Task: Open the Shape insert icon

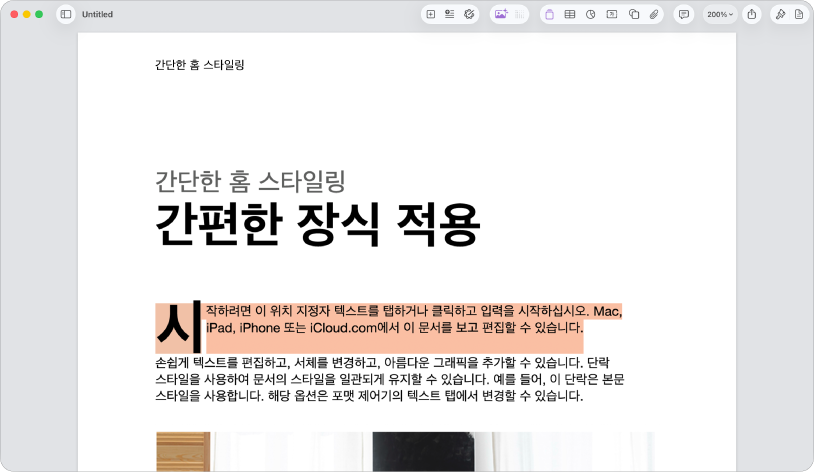Action: click(634, 15)
